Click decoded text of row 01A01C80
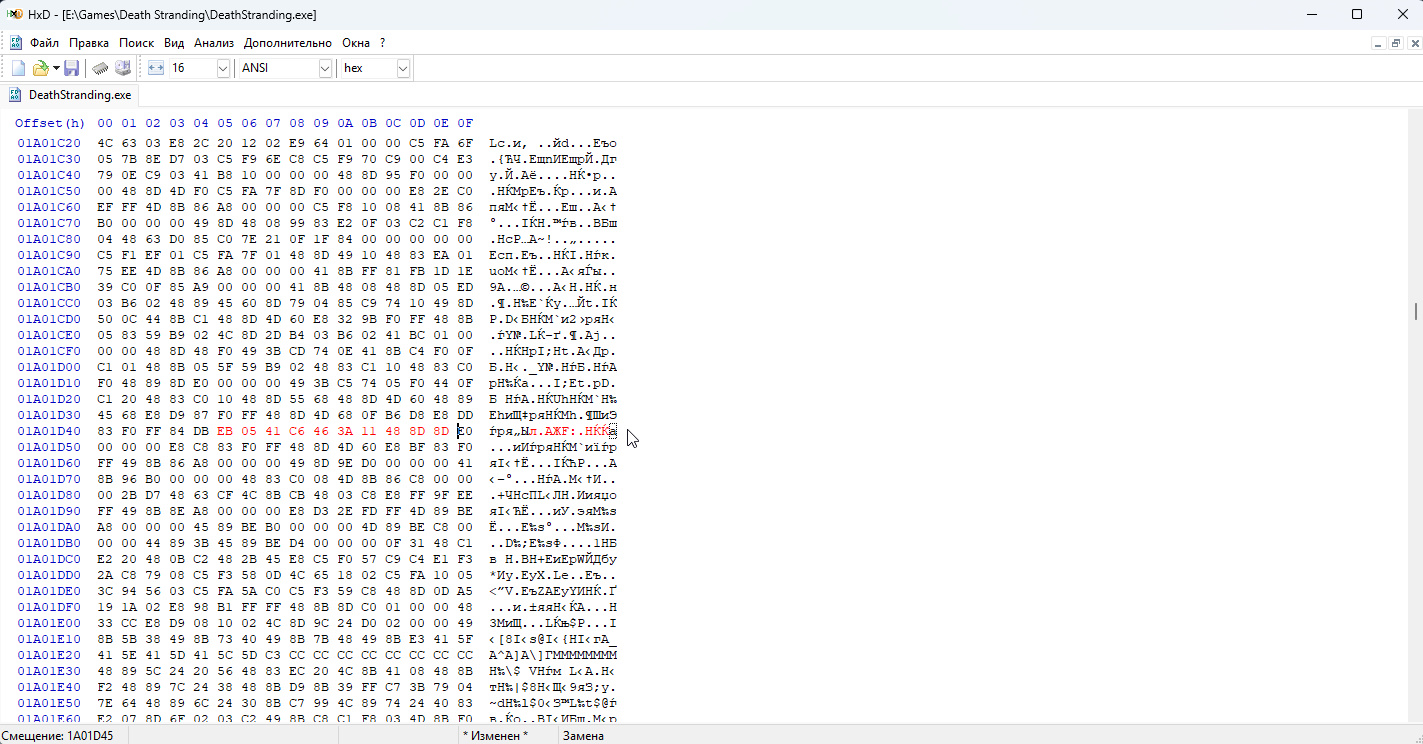This screenshot has width=1423, height=744. coord(553,239)
